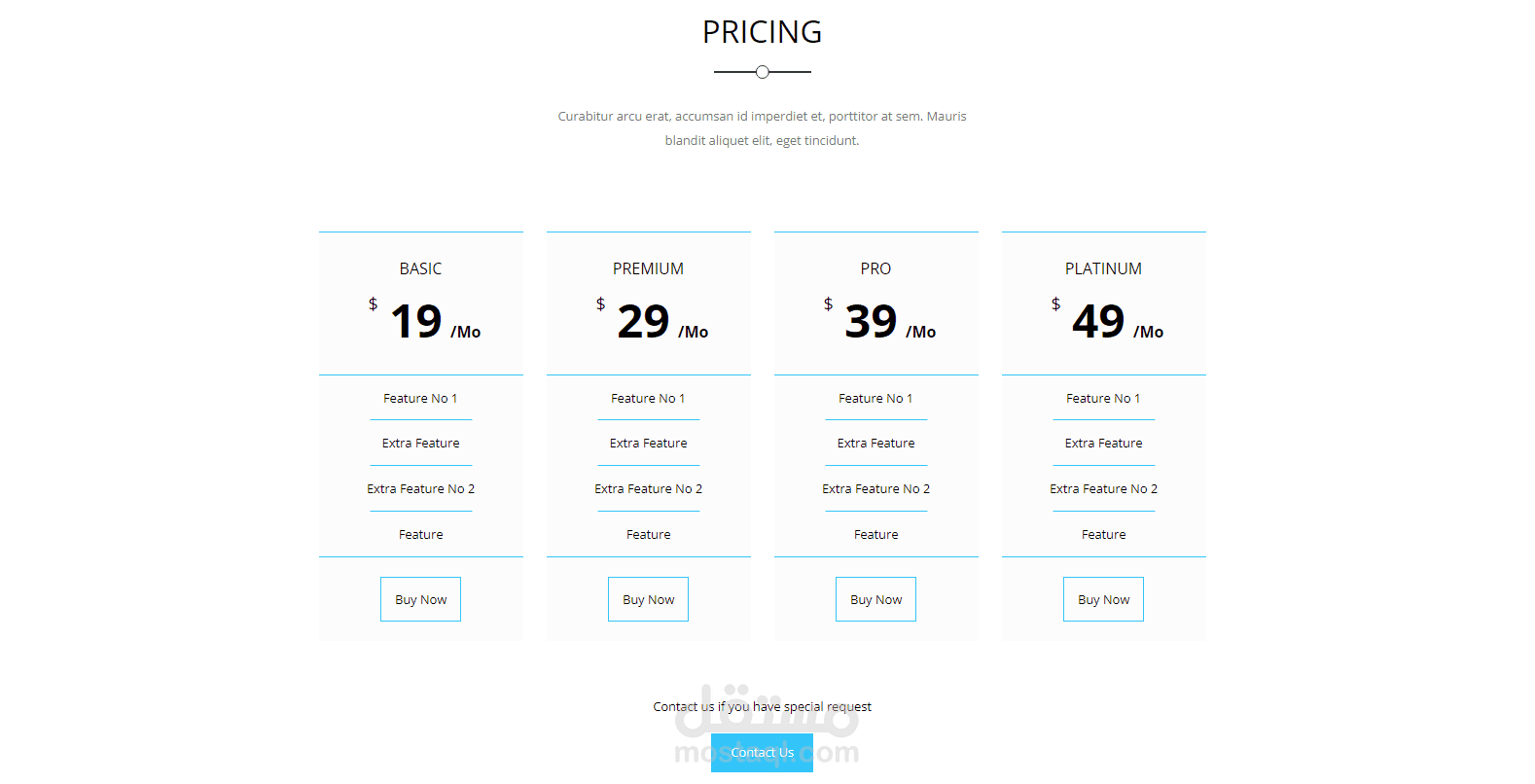Click the 49 /Mo price
This screenshot has width=1535, height=784.
tap(1111, 322)
